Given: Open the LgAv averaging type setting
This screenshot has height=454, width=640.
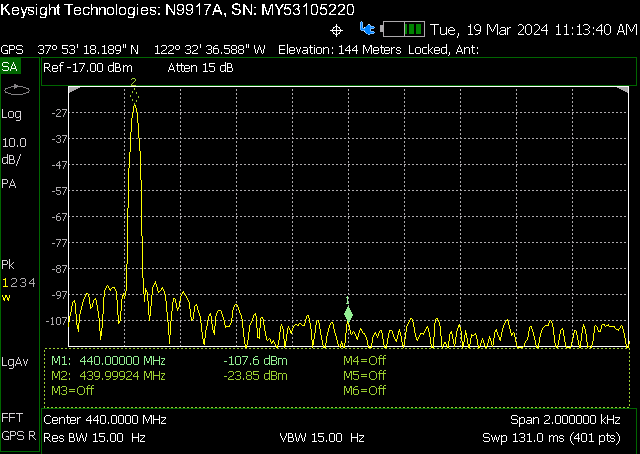Looking at the screenshot, I should pos(15,360).
